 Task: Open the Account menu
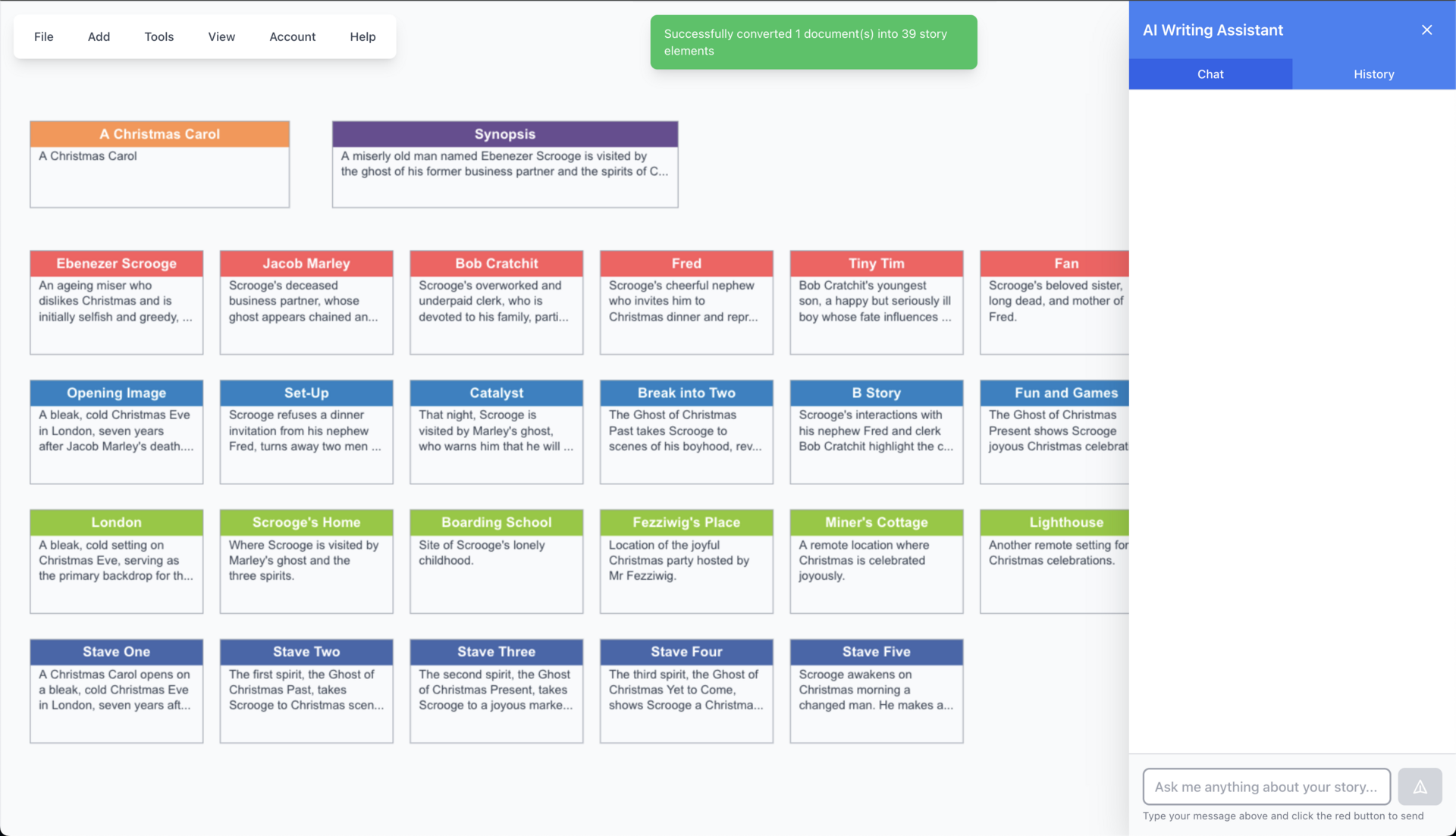pyautogui.click(x=292, y=36)
